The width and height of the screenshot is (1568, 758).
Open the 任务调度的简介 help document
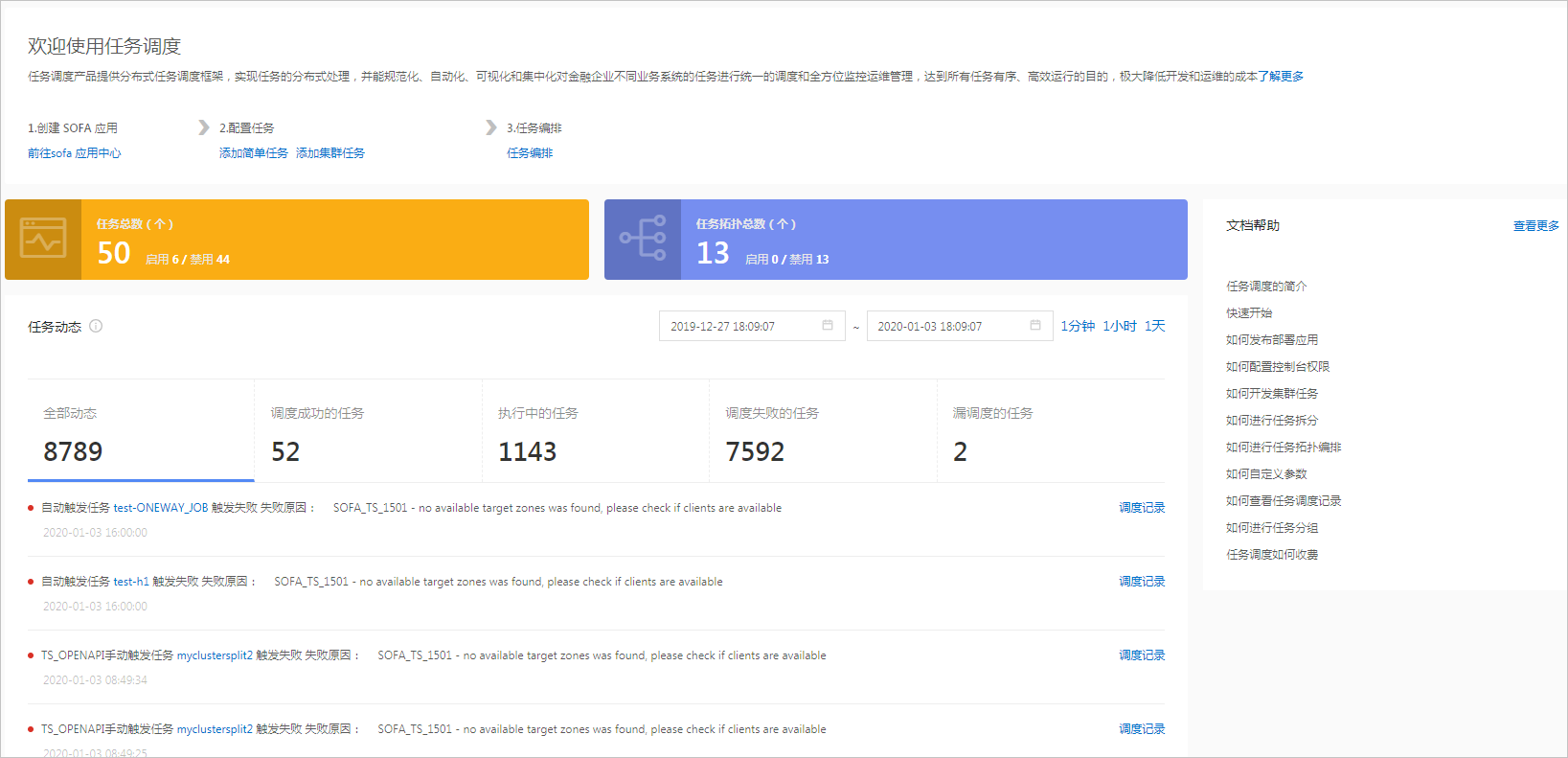(1266, 287)
